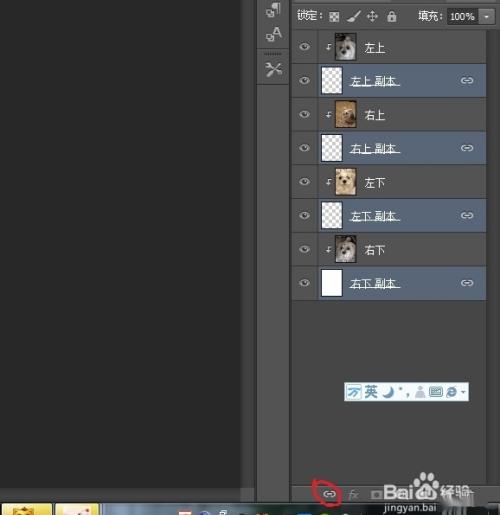This screenshot has height=515, width=500.
Task: Click the 左下 副本 transparent layer thumbnail
Action: tap(332, 215)
